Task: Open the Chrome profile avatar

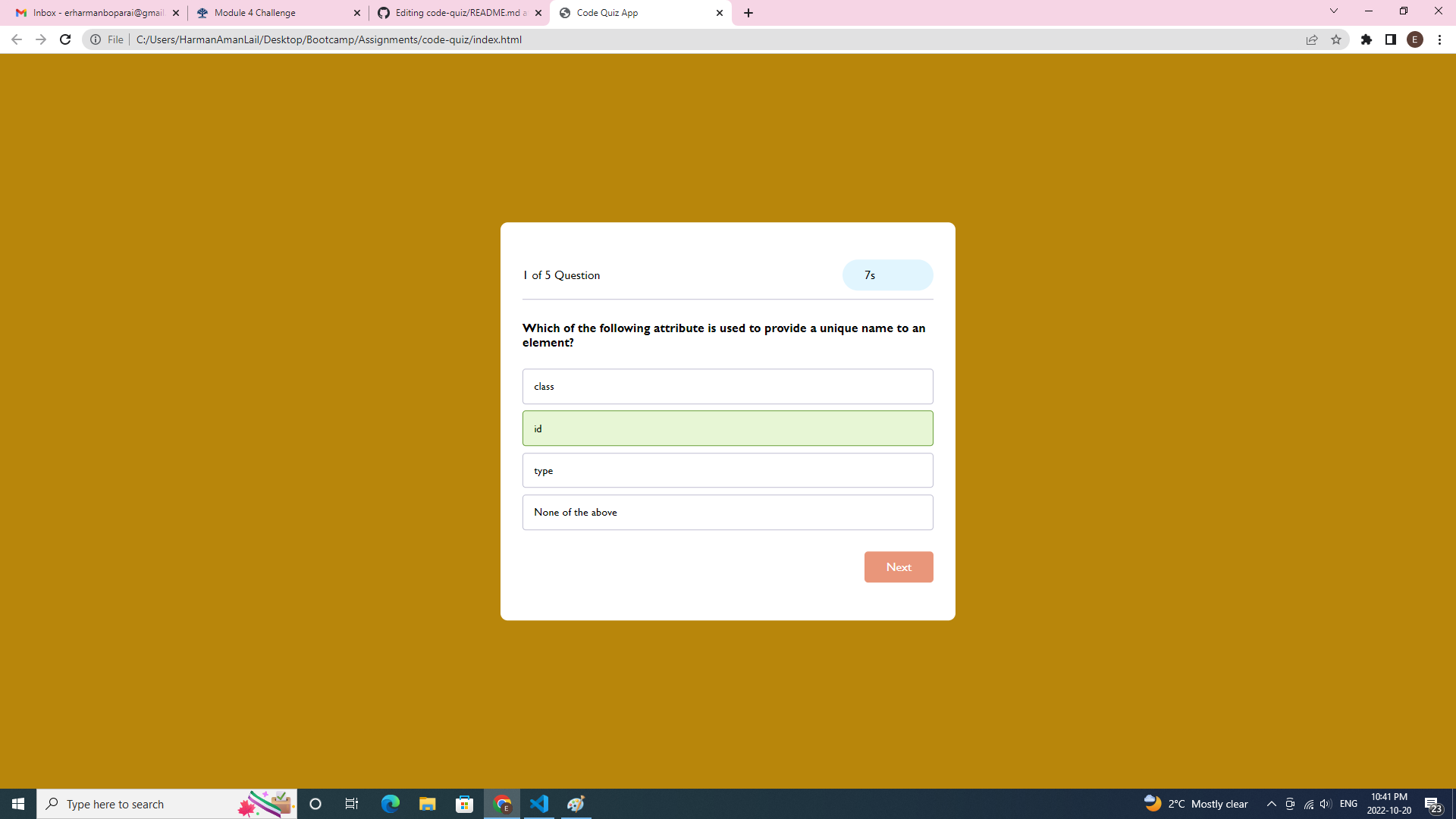Action: click(x=1415, y=39)
